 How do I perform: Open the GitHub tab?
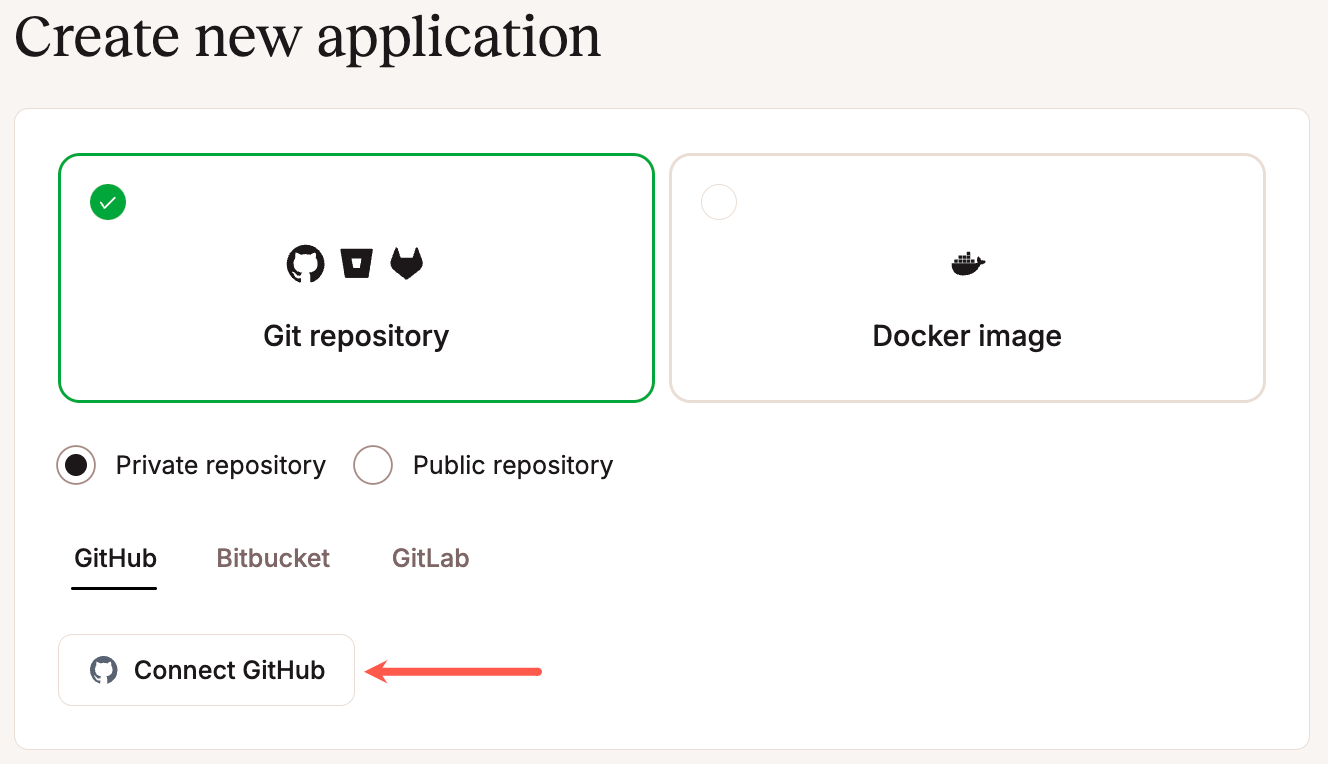point(113,558)
